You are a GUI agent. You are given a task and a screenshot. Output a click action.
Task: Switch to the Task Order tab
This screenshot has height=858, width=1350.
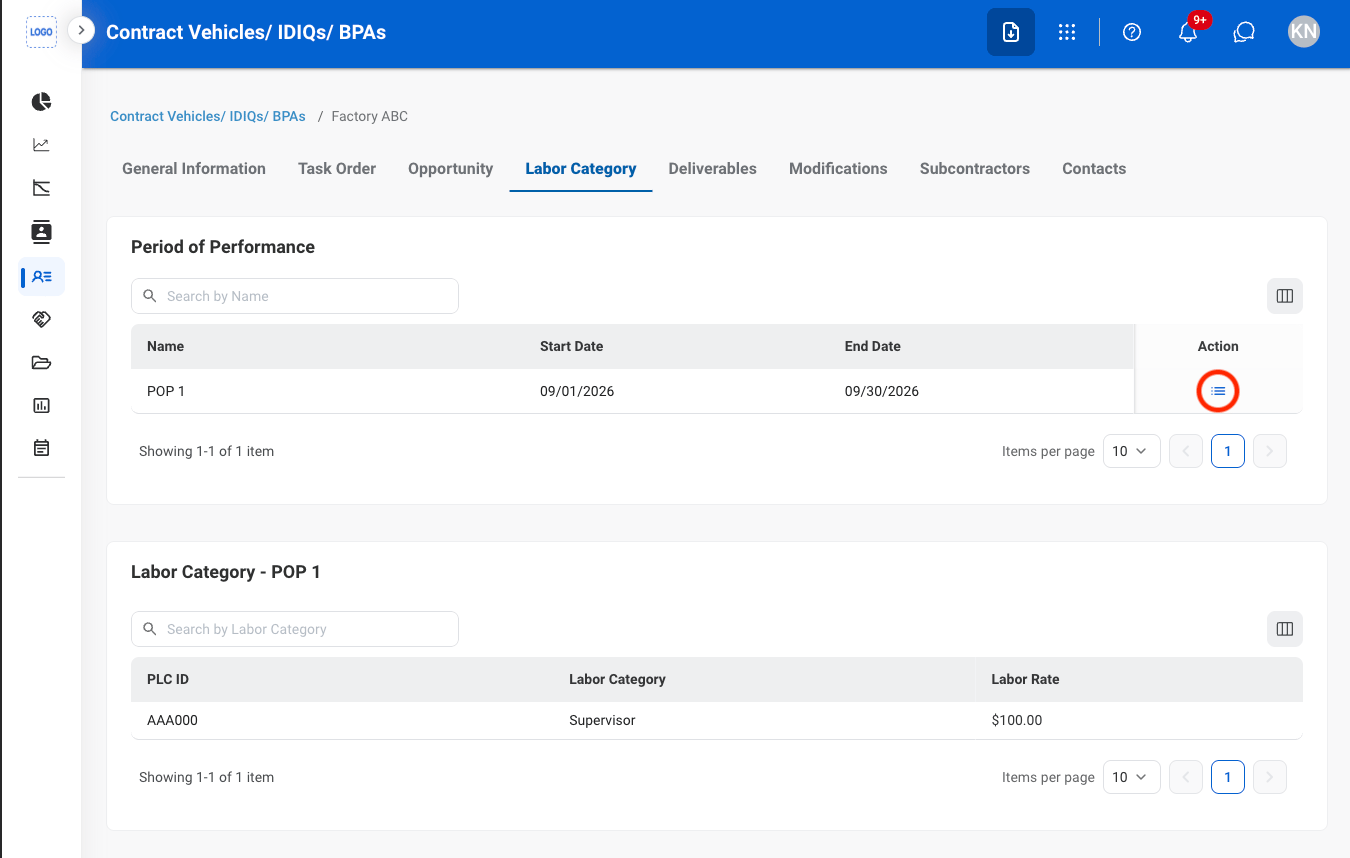(x=337, y=169)
